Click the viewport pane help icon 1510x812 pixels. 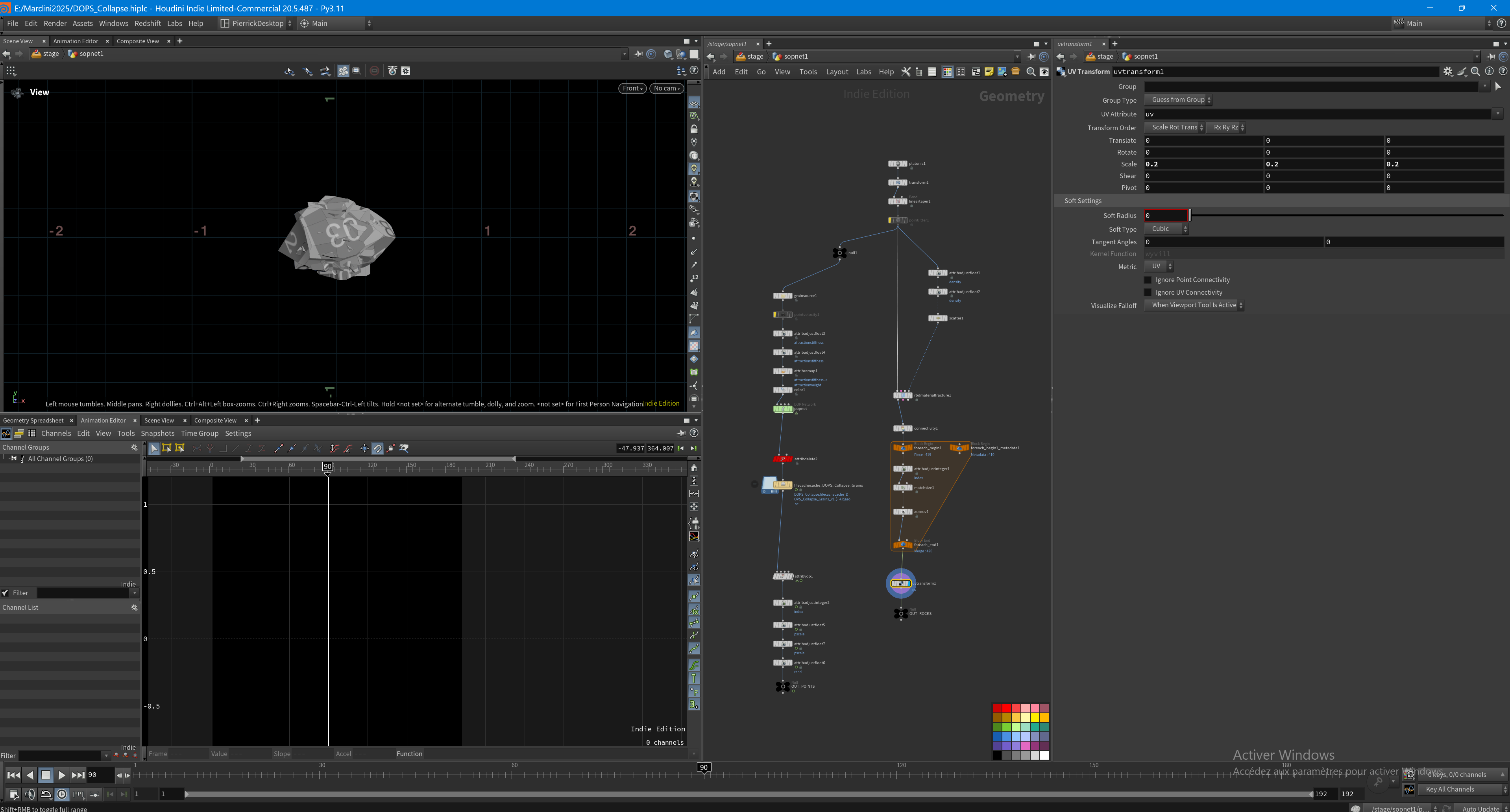(x=694, y=71)
